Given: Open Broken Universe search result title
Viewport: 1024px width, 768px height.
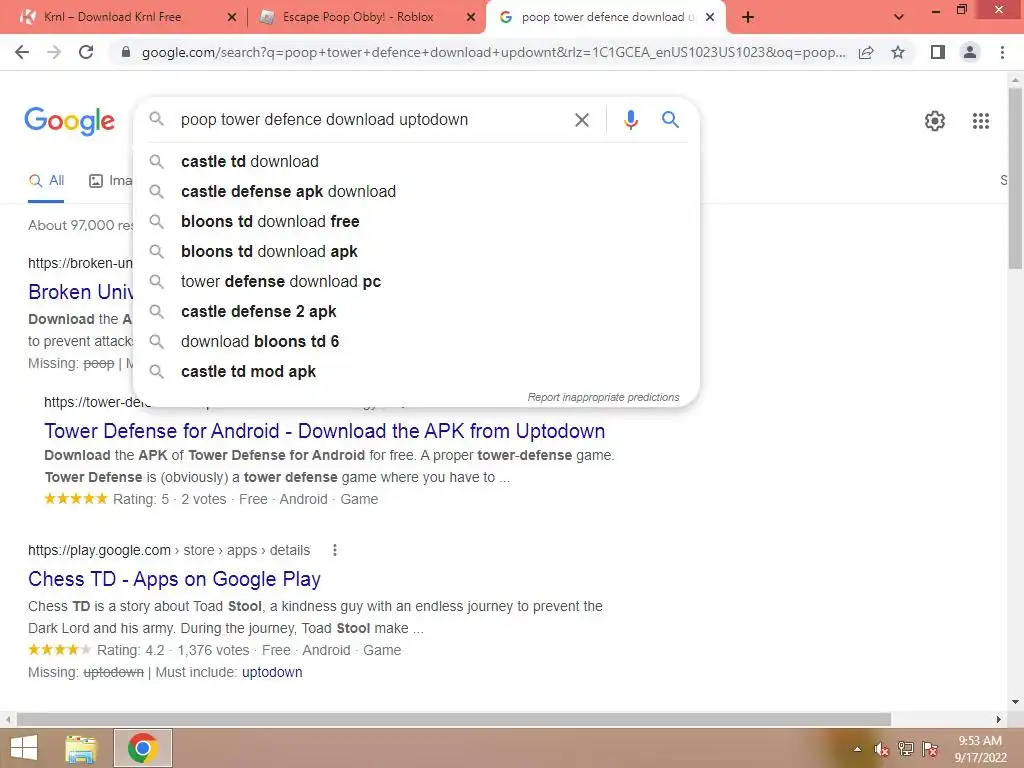Looking at the screenshot, I should 80,292.
